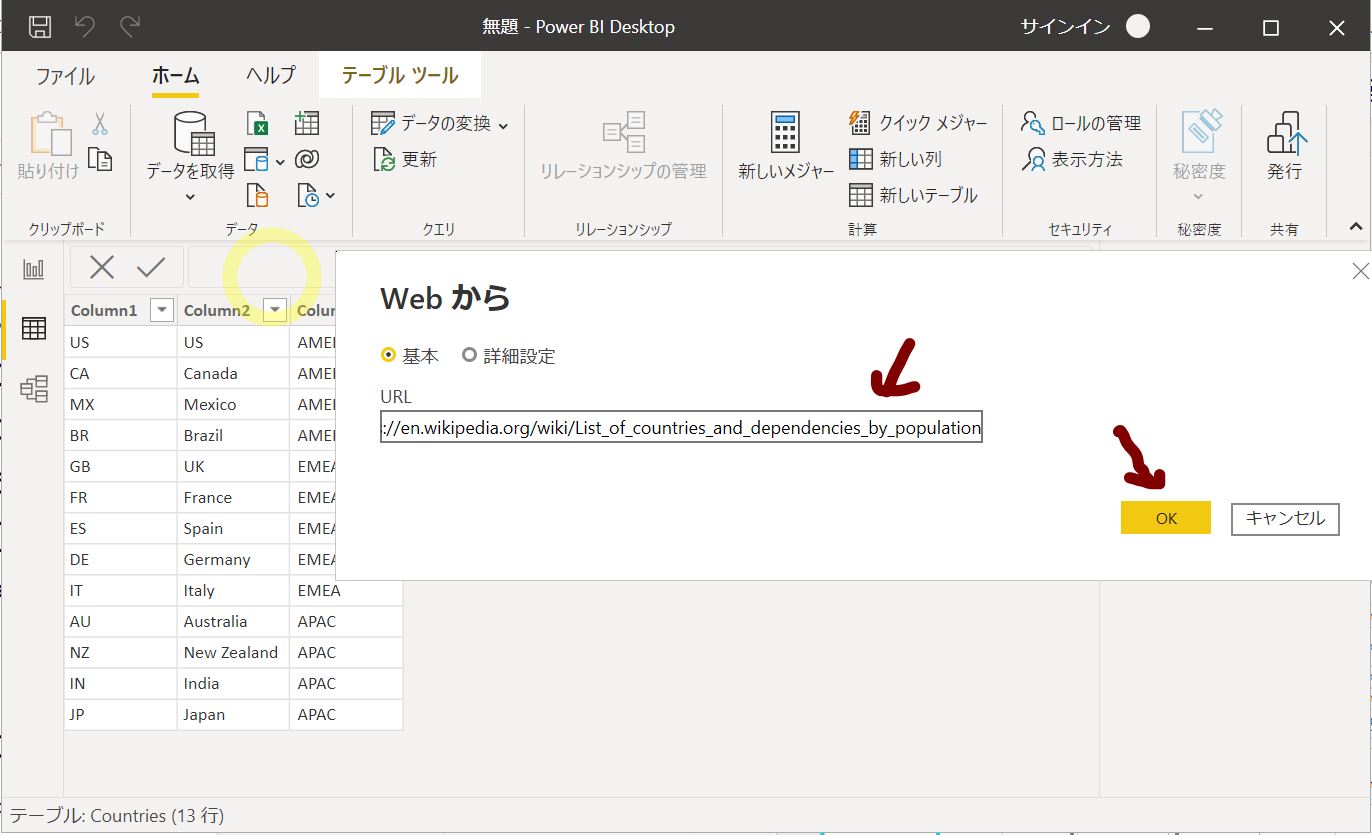The image size is (1372, 835).
Task: Open the Model view diagram icon
Action: tap(34, 389)
